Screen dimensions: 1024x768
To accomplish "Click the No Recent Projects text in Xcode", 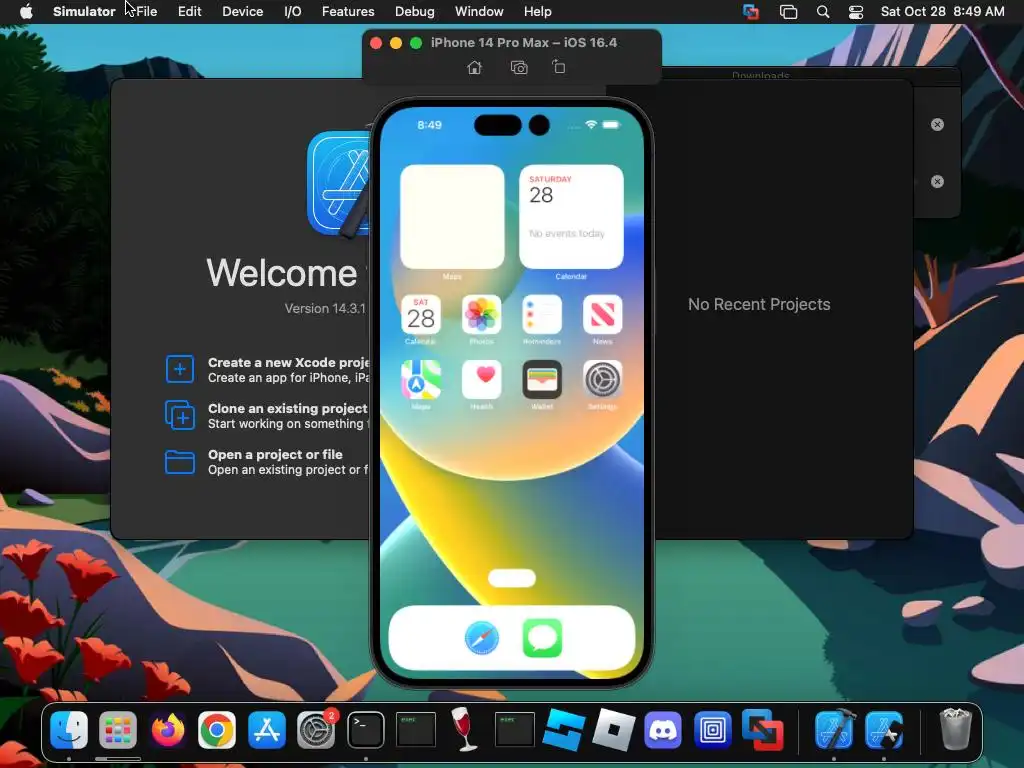I will [759, 304].
